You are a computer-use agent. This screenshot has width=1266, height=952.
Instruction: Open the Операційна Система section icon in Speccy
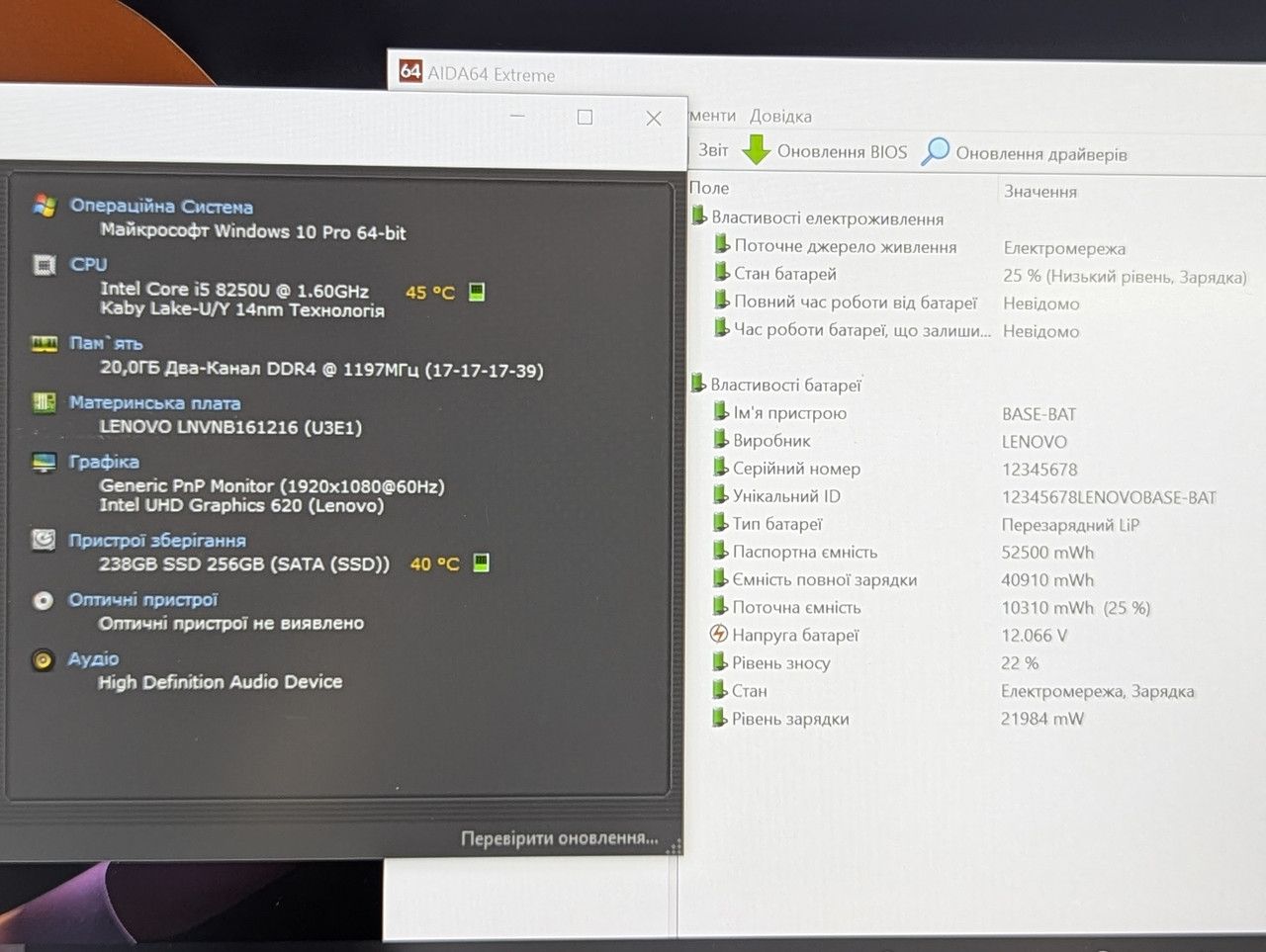tap(44, 206)
